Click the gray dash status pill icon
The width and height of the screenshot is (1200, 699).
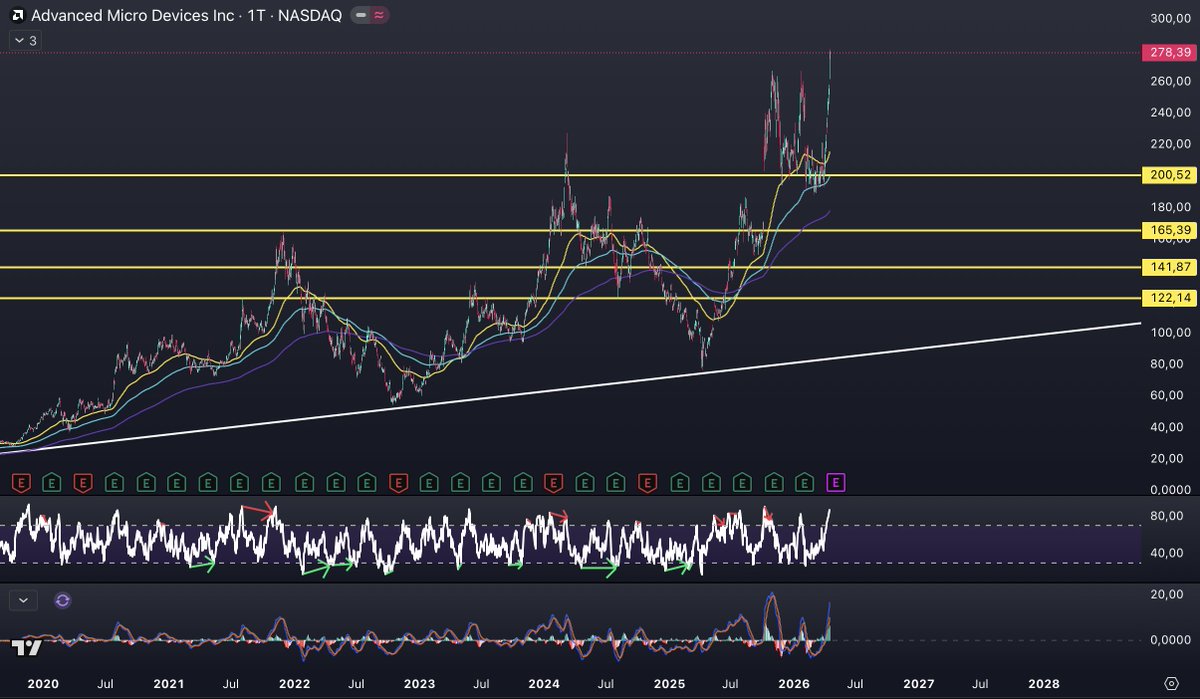pos(362,16)
